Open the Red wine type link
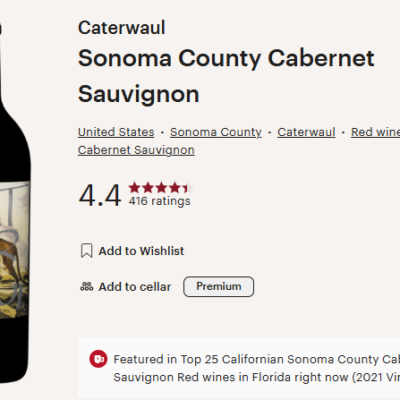This screenshot has width=400, height=400. coord(375,132)
